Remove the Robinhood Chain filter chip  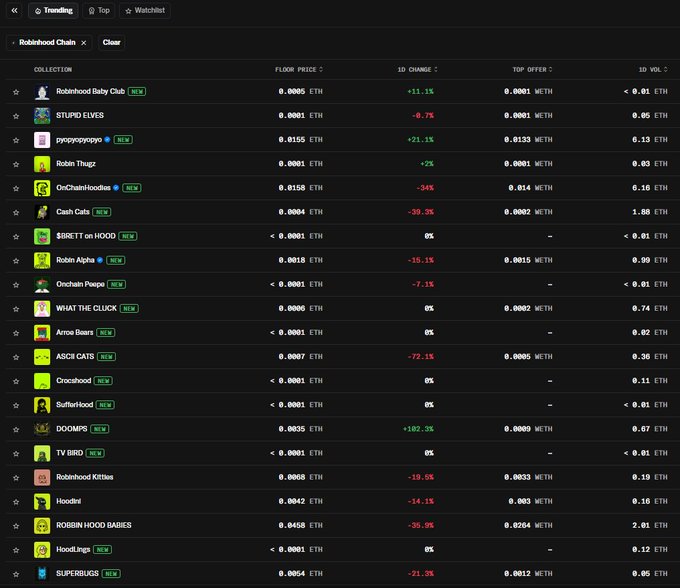(84, 42)
